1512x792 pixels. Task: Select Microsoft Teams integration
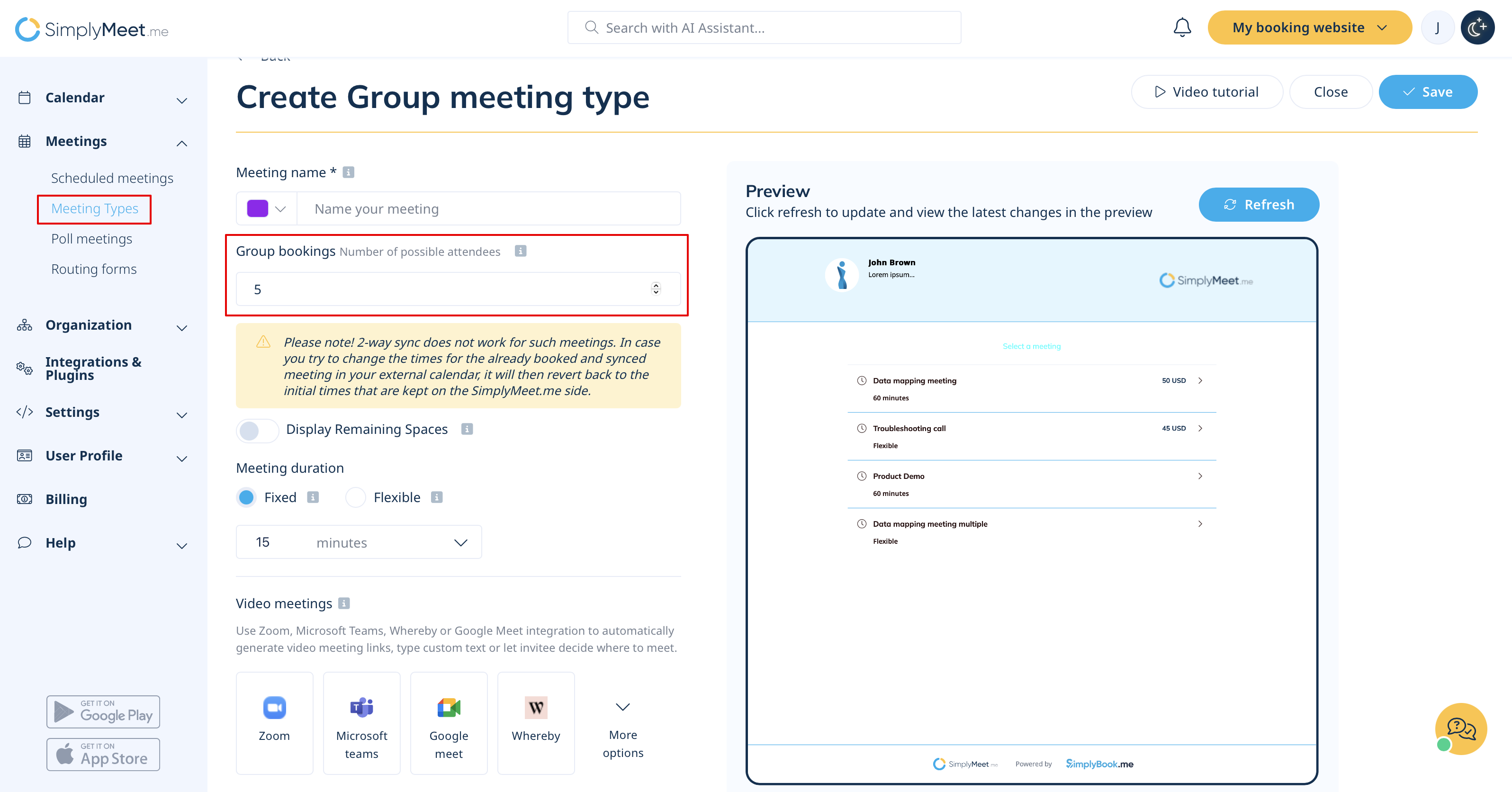tap(361, 722)
